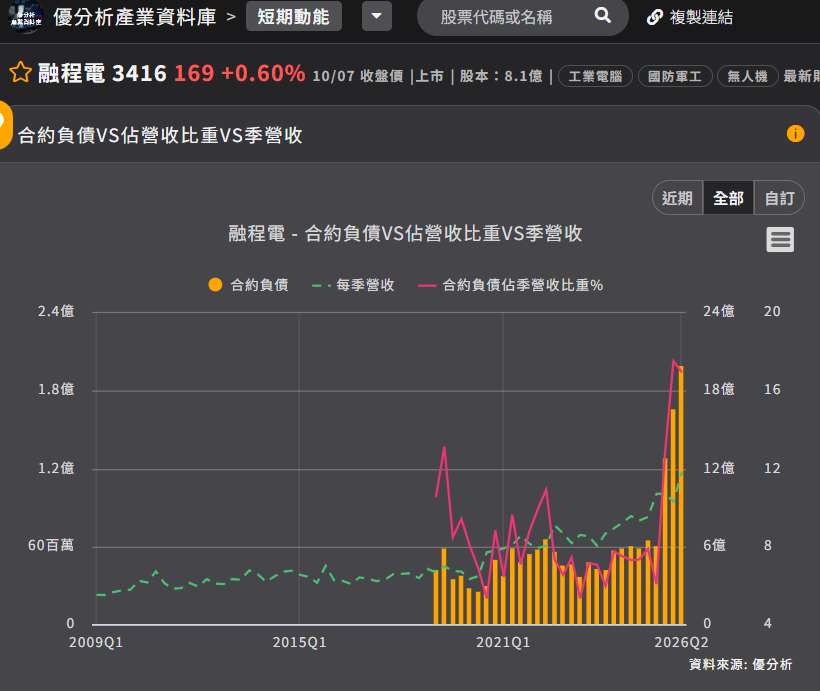Viewport: 820px width, 691px height.
Task: Click the pink 比重% legend line marker
Action: tap(427, 286)
